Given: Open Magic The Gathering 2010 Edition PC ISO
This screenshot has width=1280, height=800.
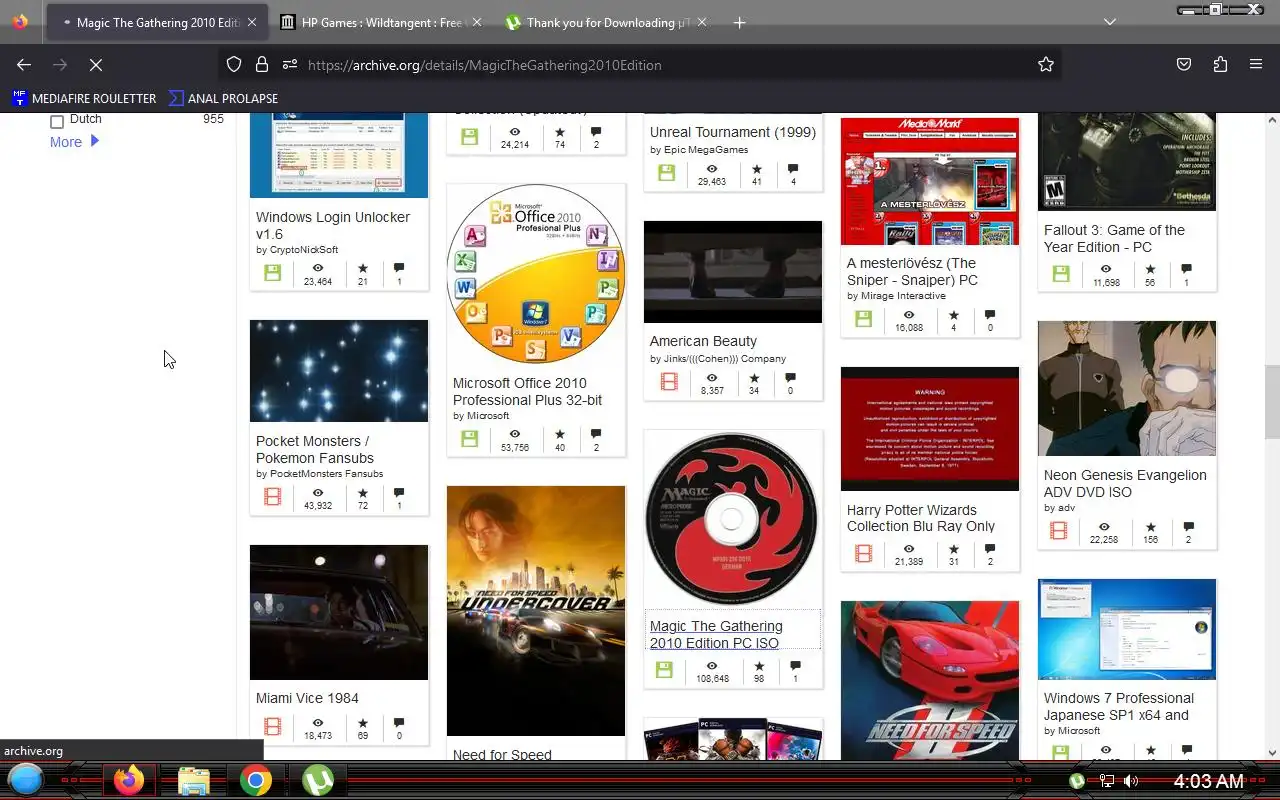Looking at the screenshot, I should click(x=716, y=634).
